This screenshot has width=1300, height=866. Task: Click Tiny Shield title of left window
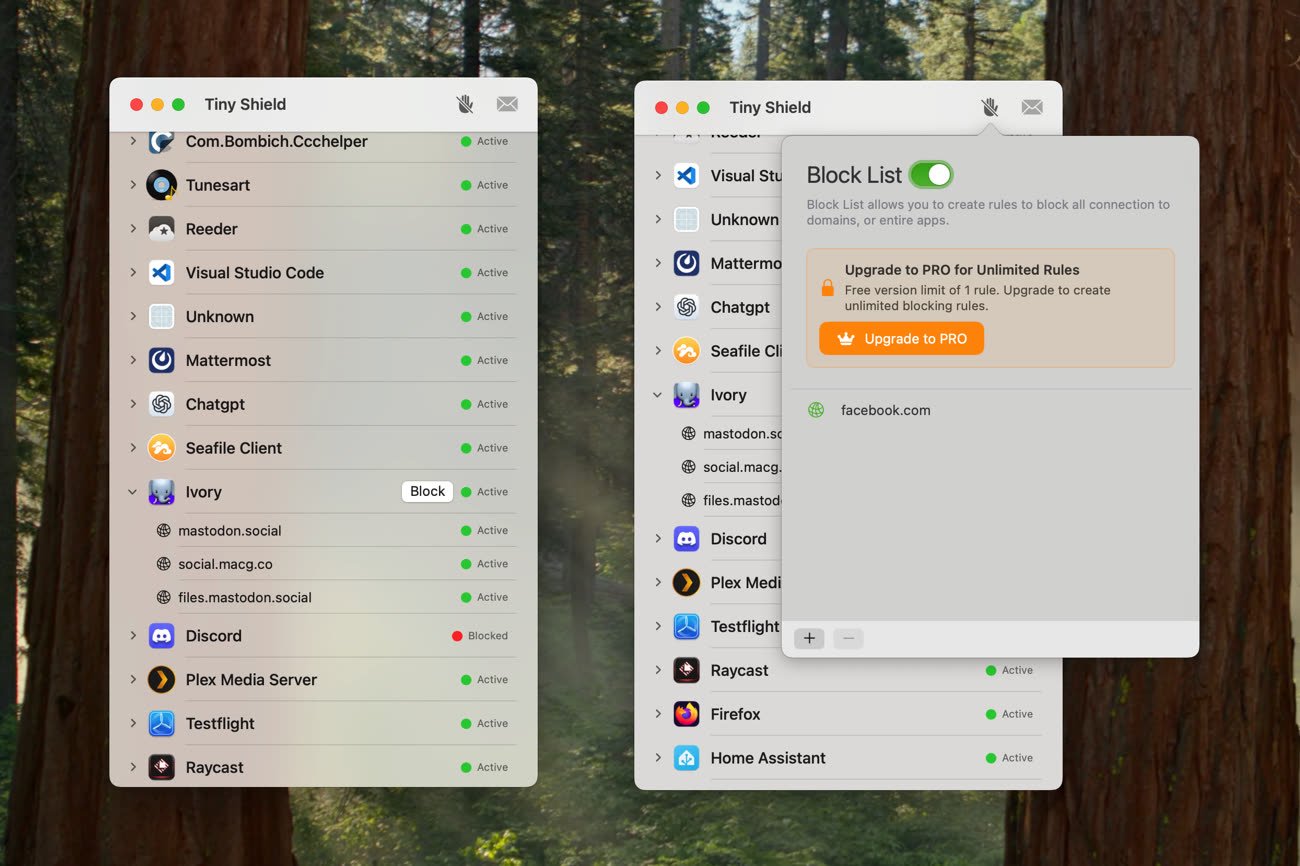click(245, 104)
